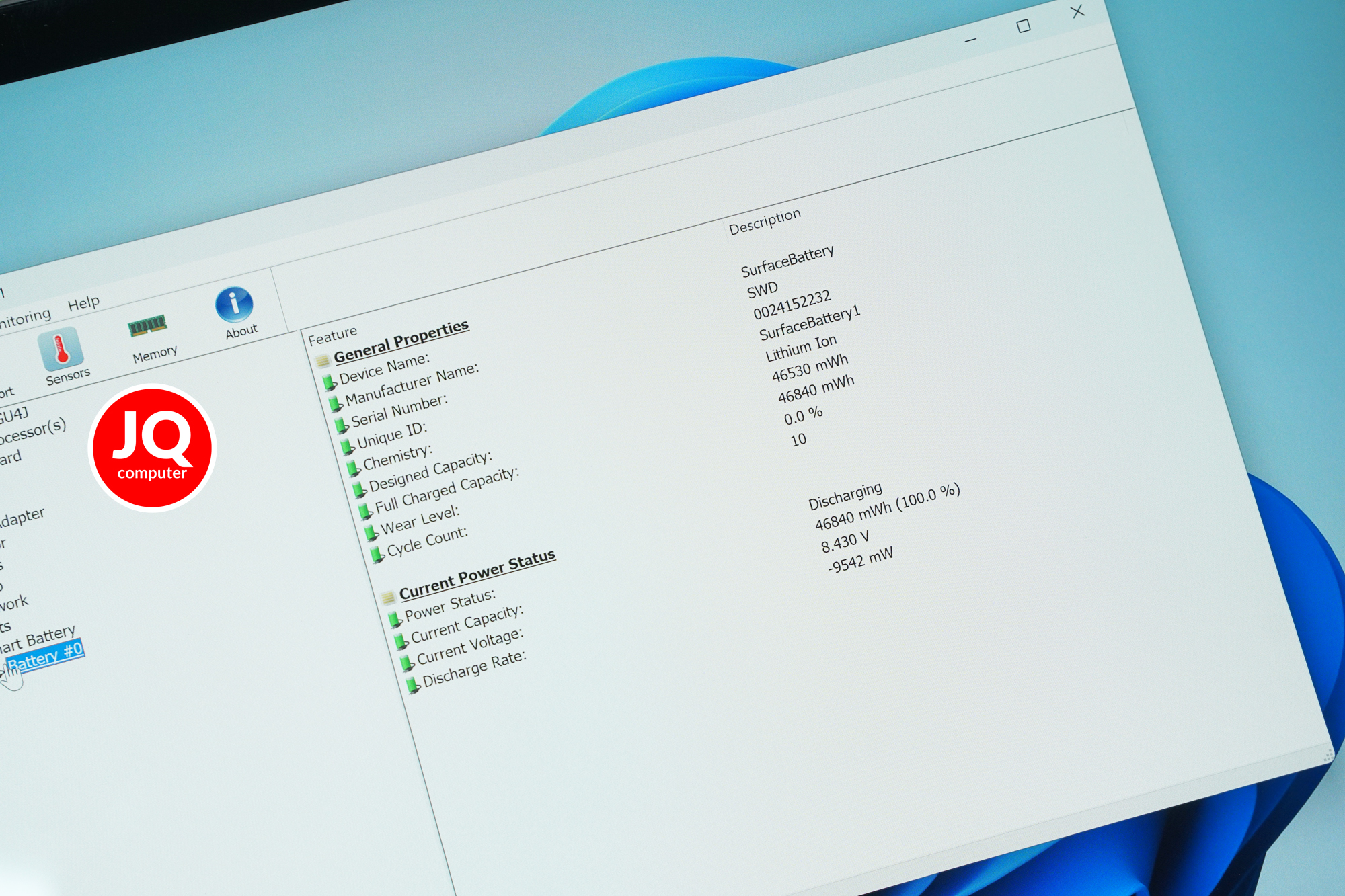Select the Chemistry row label
The height and width of the screenshot is (896, 1345).
tap(397, 456)
